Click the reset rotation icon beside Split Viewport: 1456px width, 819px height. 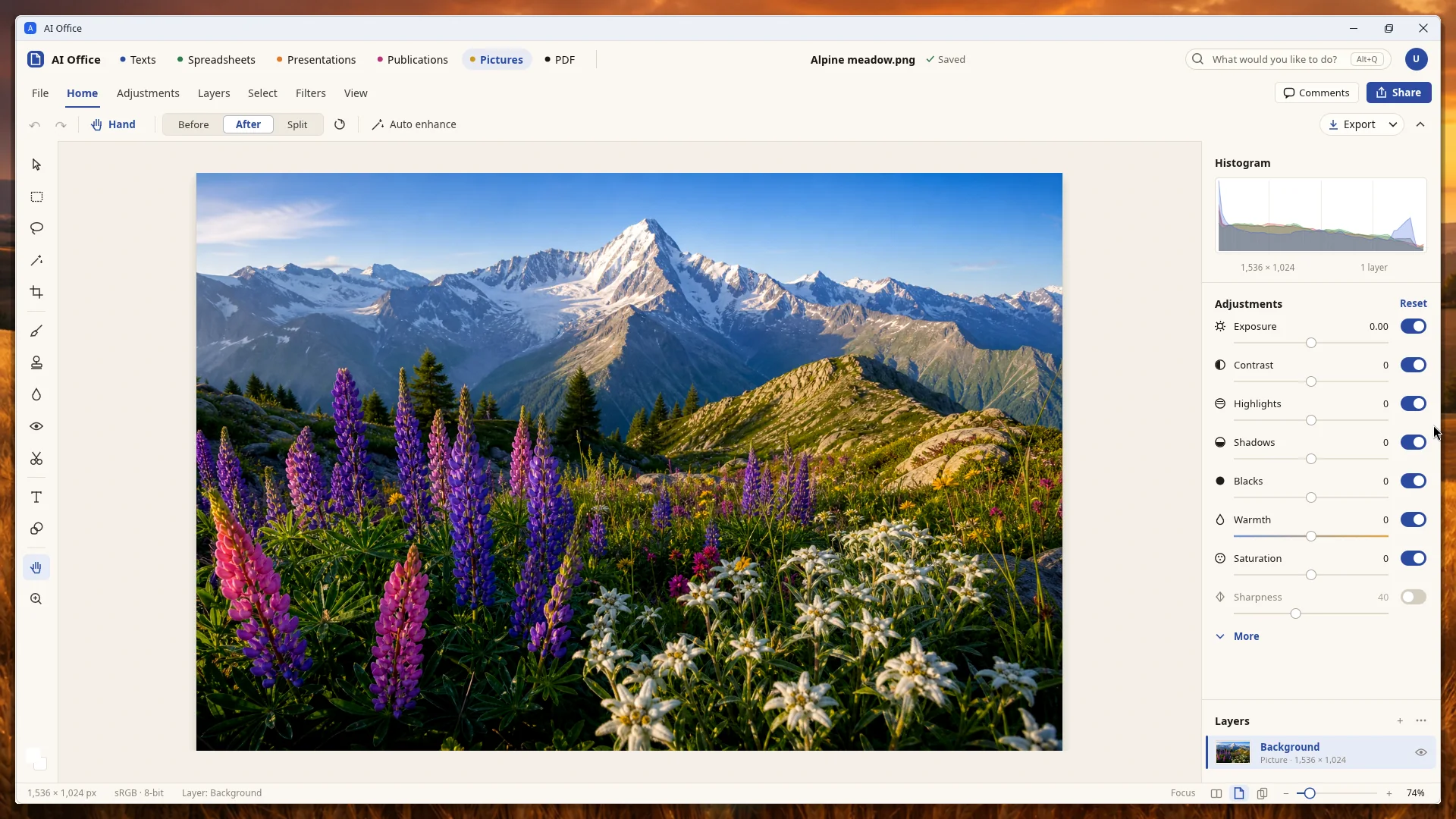pyautogui.click(x=340, y=124)
